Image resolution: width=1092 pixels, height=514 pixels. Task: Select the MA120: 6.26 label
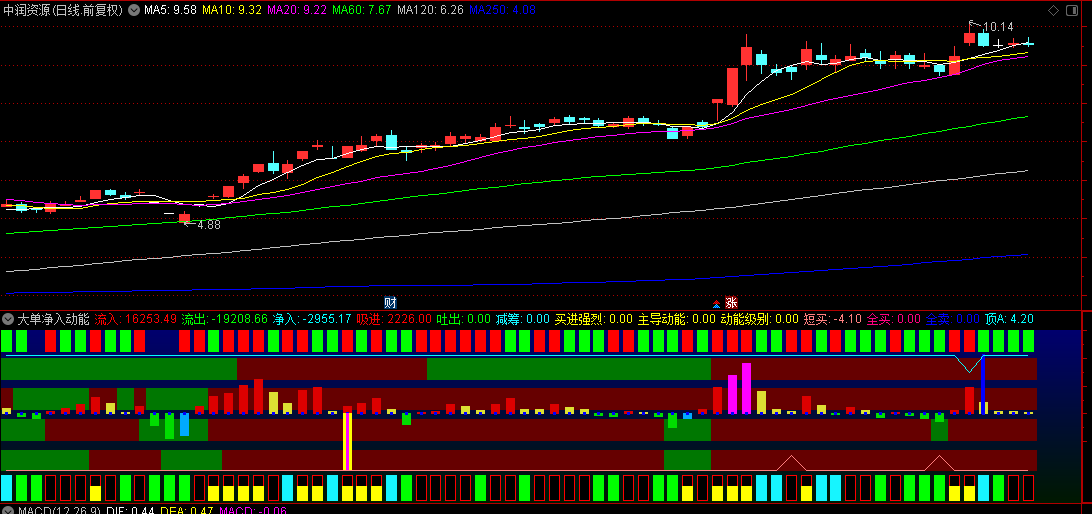coord(430,10)
